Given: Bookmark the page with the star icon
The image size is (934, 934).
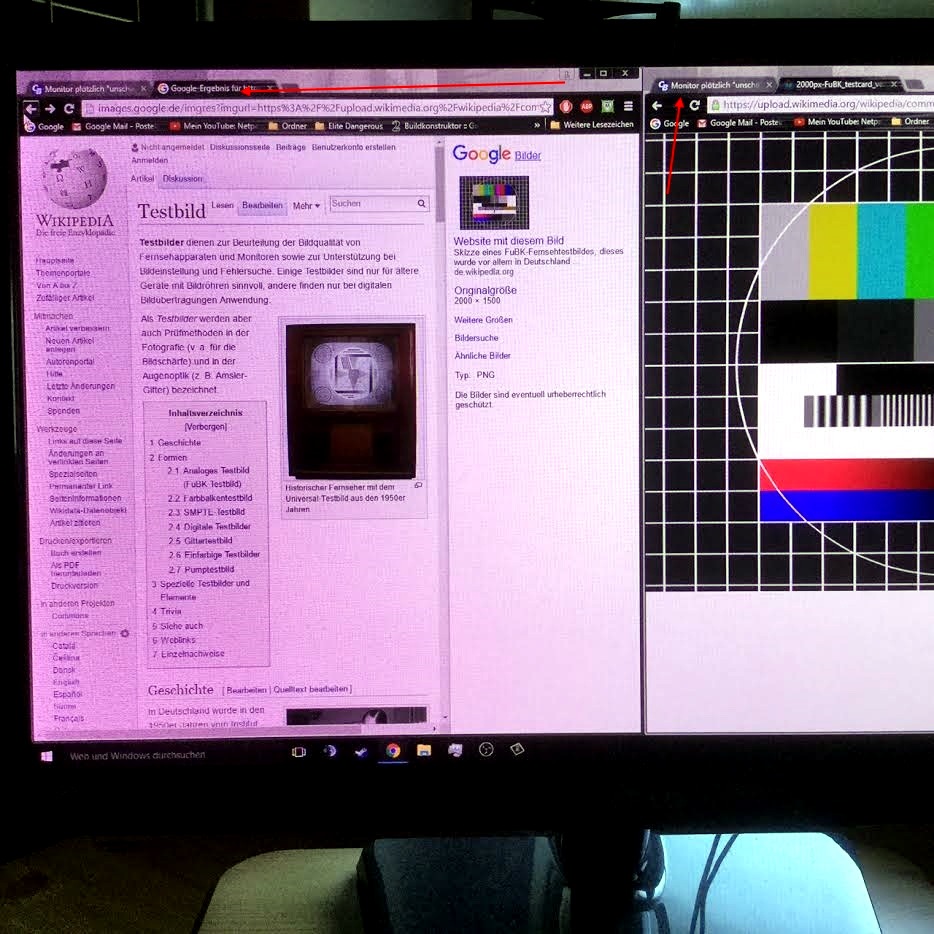Looking at the screenshot, I should tap(545, 107).
